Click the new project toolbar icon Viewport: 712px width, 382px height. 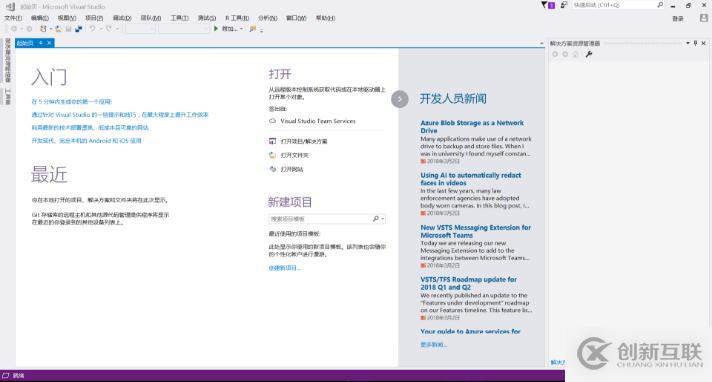43,29
